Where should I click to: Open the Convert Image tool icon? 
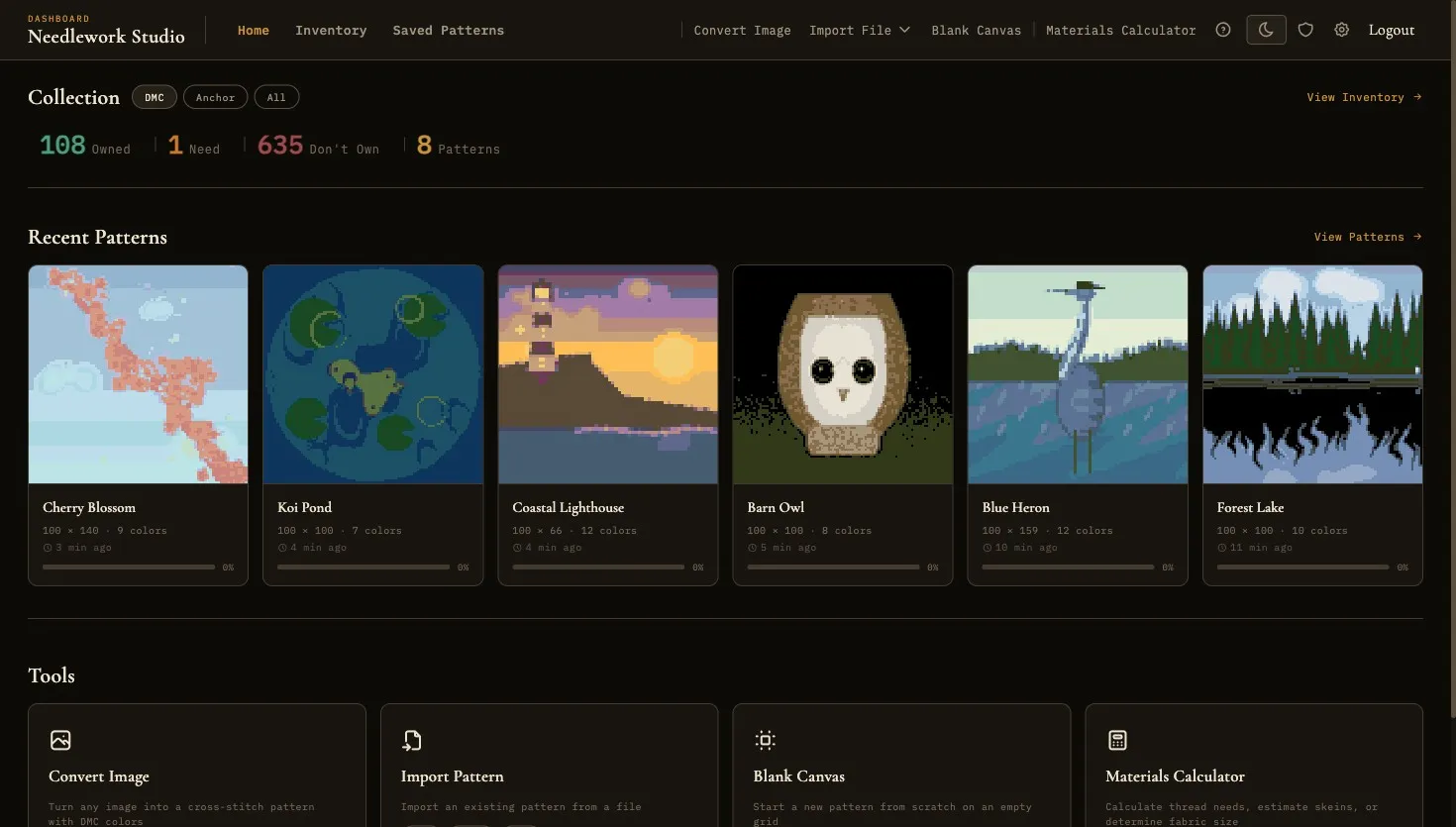pos(59,740)
